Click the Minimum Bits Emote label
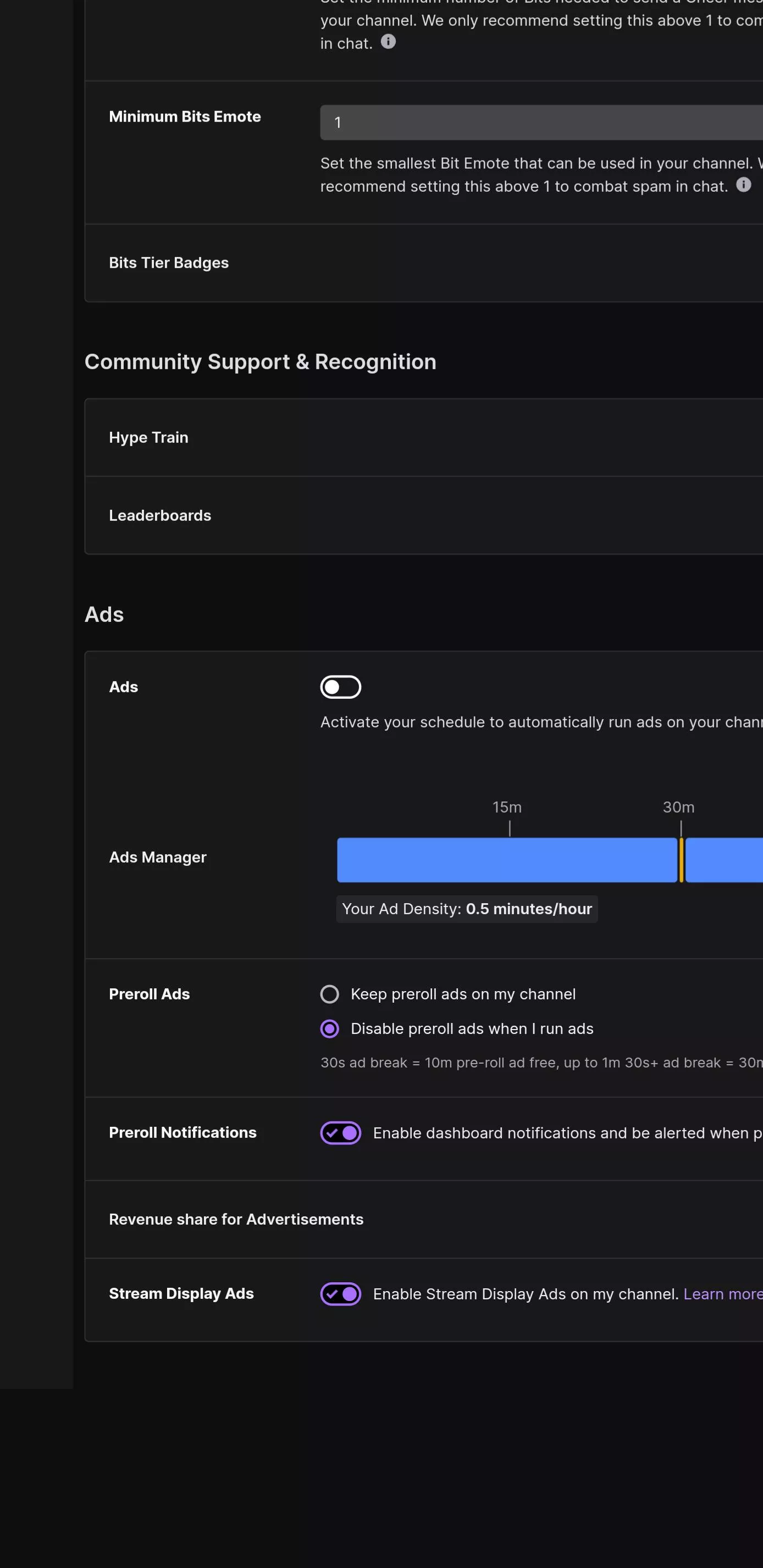 coord(185,116)
